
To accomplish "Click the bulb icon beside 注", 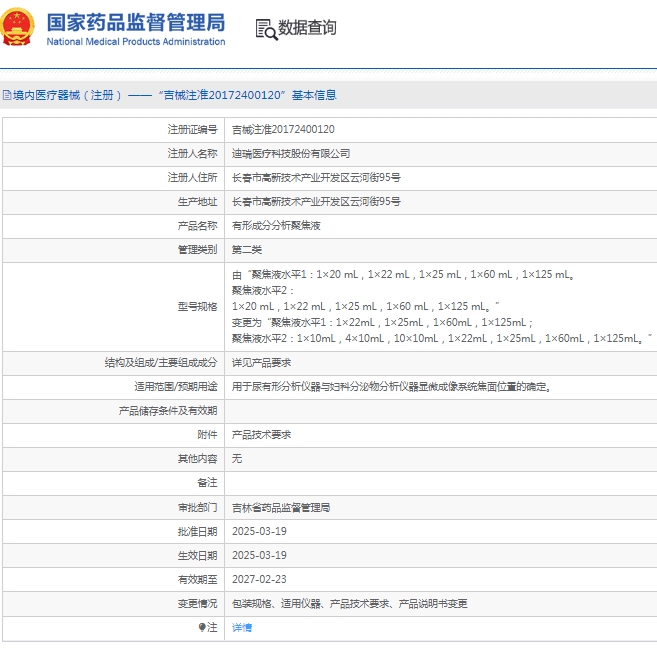I will (x=202, y=627).
